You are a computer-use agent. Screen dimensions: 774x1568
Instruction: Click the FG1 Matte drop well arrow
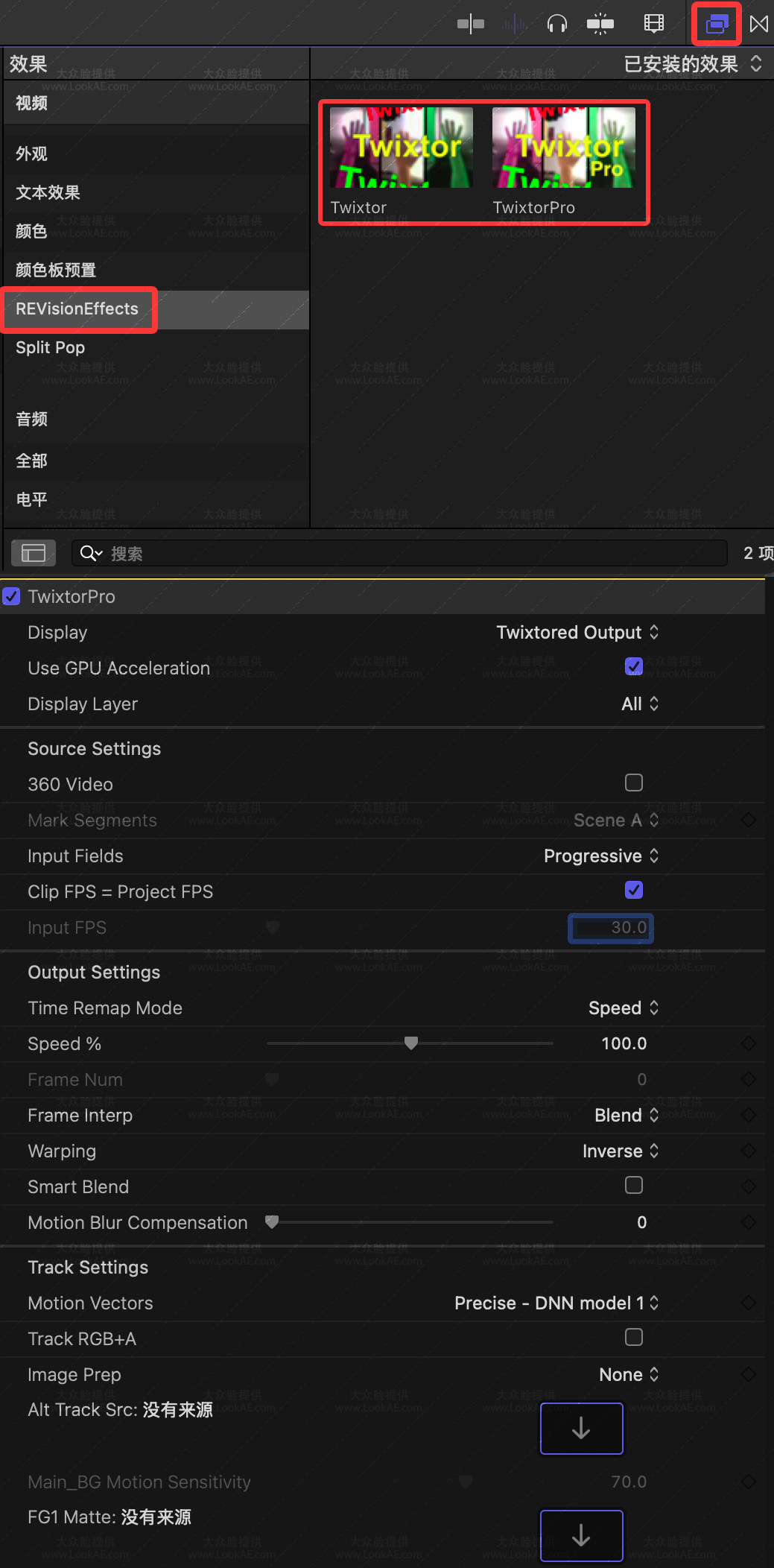[x=581, y=1535]
